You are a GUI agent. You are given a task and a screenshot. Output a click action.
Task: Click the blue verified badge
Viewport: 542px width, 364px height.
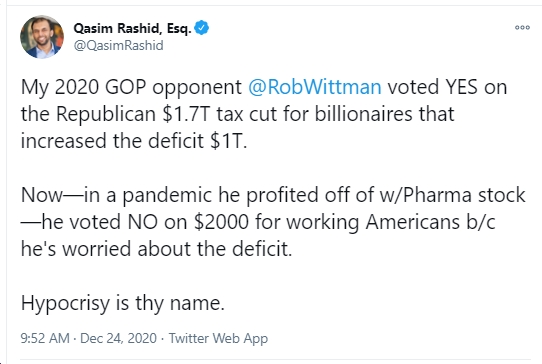click(x=202, y=28)
